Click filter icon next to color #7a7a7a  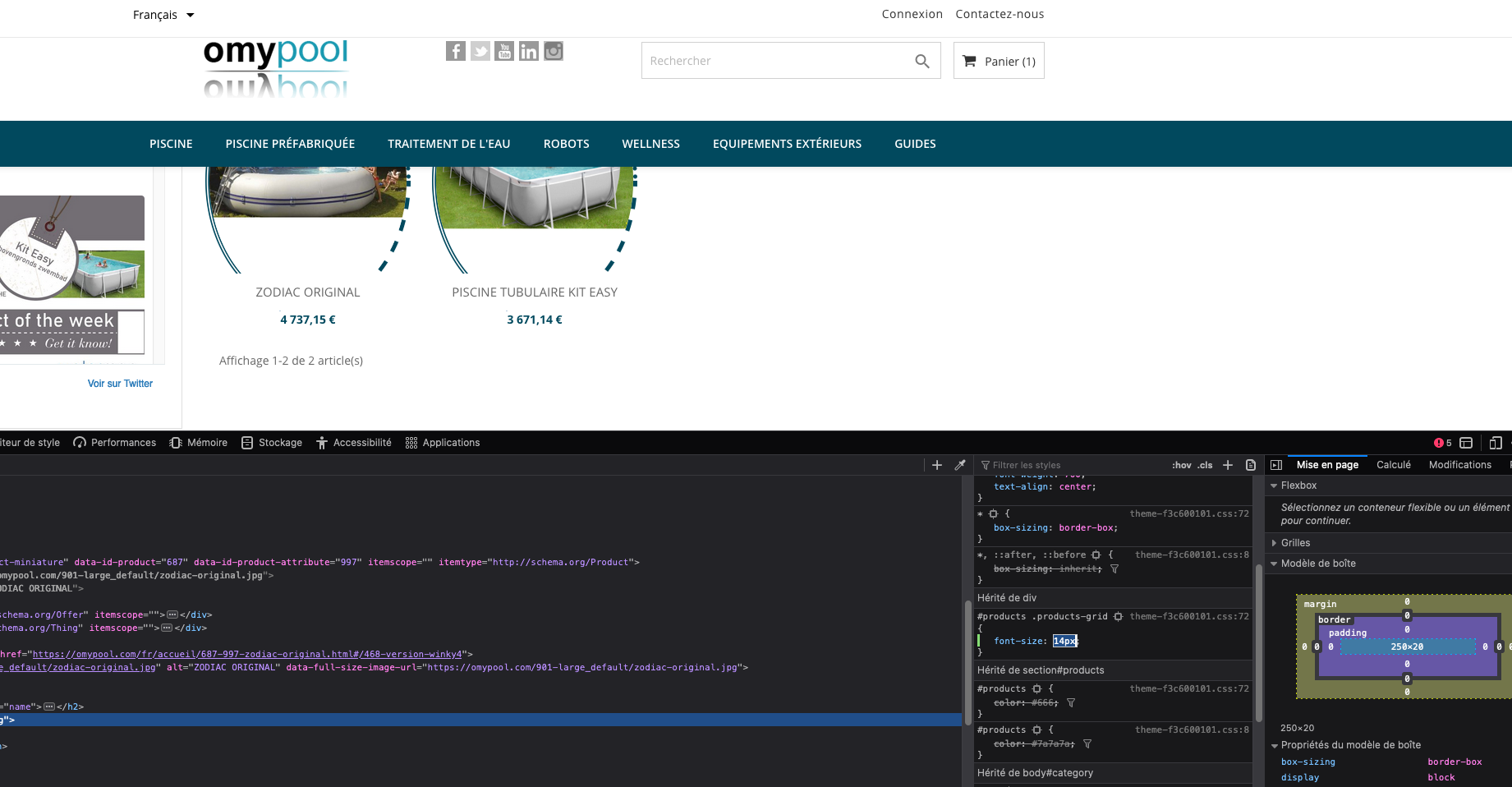(1087, 743)
